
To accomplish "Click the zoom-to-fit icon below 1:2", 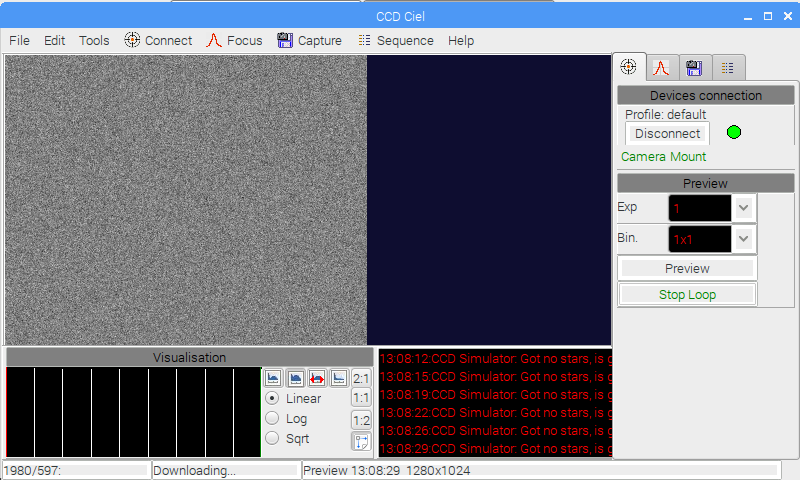I will [x=361, y=441].
